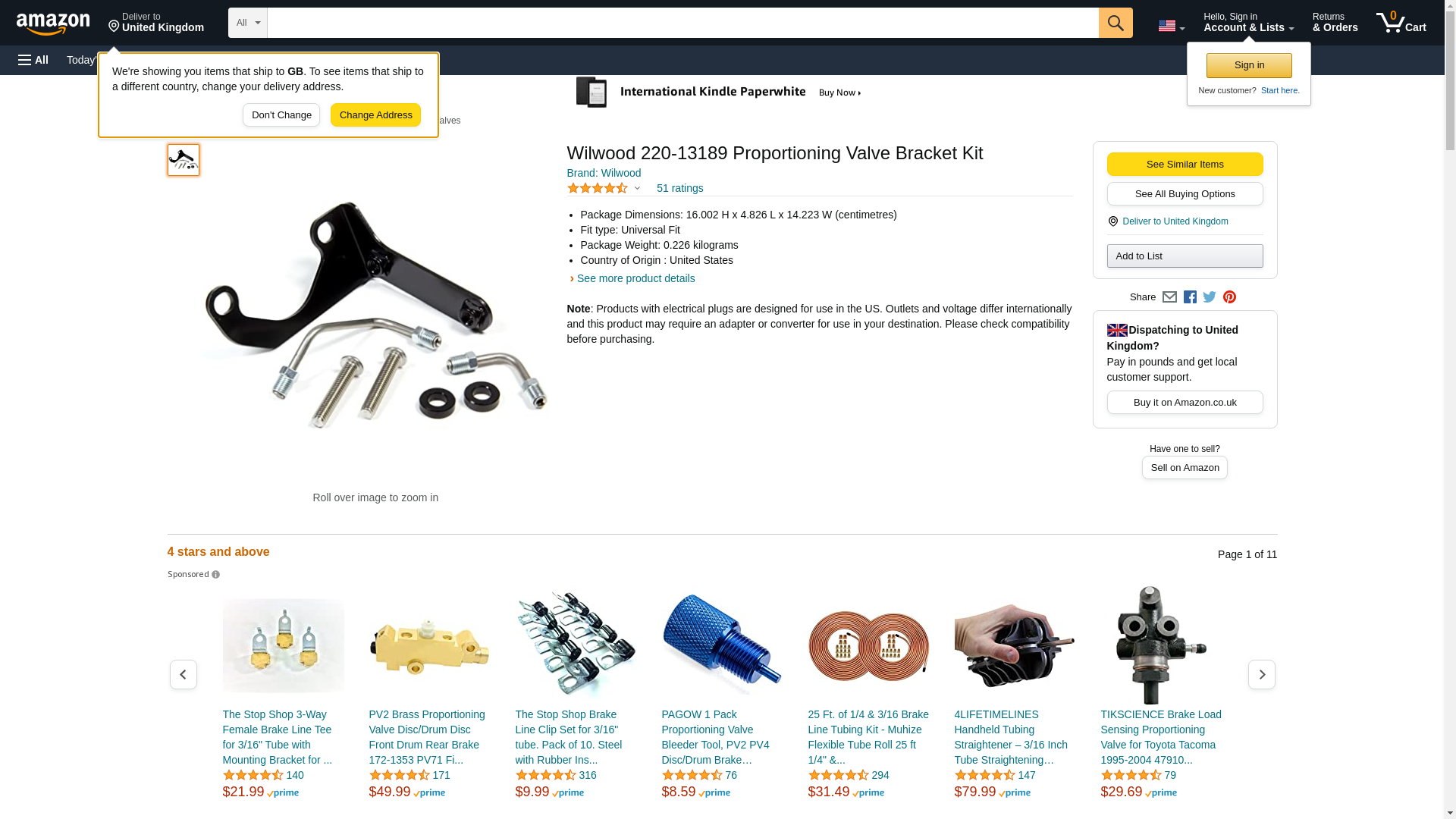1456x819 pixels.
Task: Select the product image thumbnail
Action: point(184,160)
